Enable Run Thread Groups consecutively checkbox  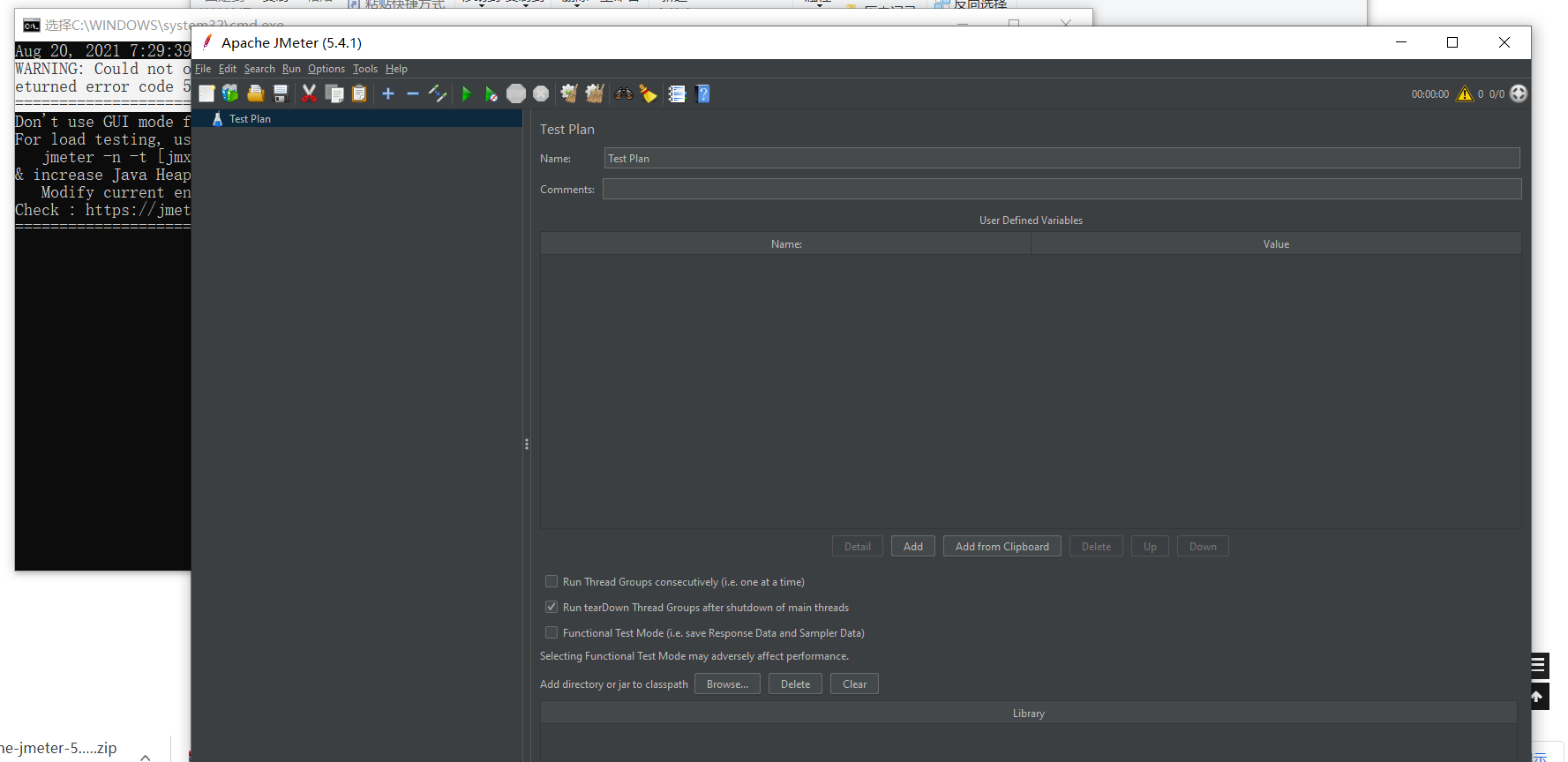551,582
